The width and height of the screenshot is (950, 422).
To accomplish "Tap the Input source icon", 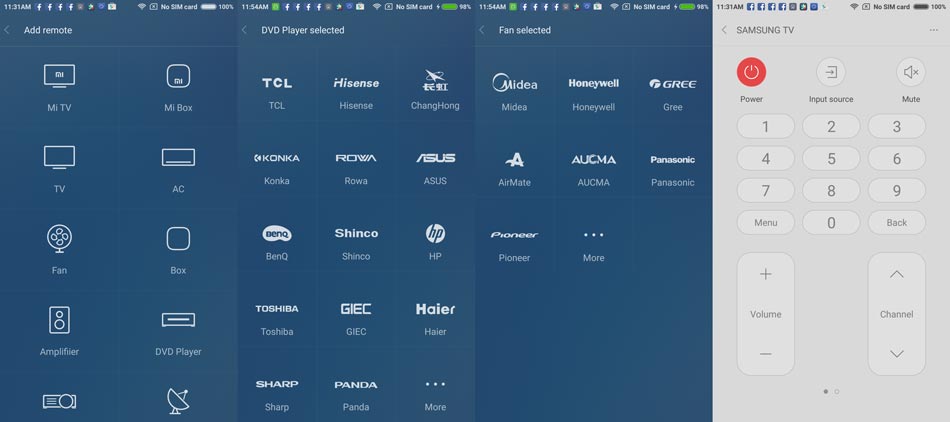I will (x=831, y=72).
